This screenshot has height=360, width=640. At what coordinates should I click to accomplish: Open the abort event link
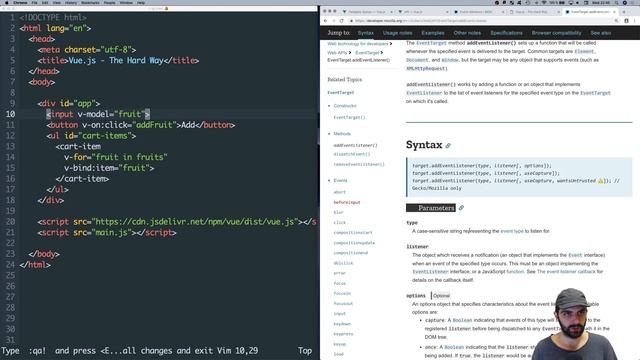(339, 192)
